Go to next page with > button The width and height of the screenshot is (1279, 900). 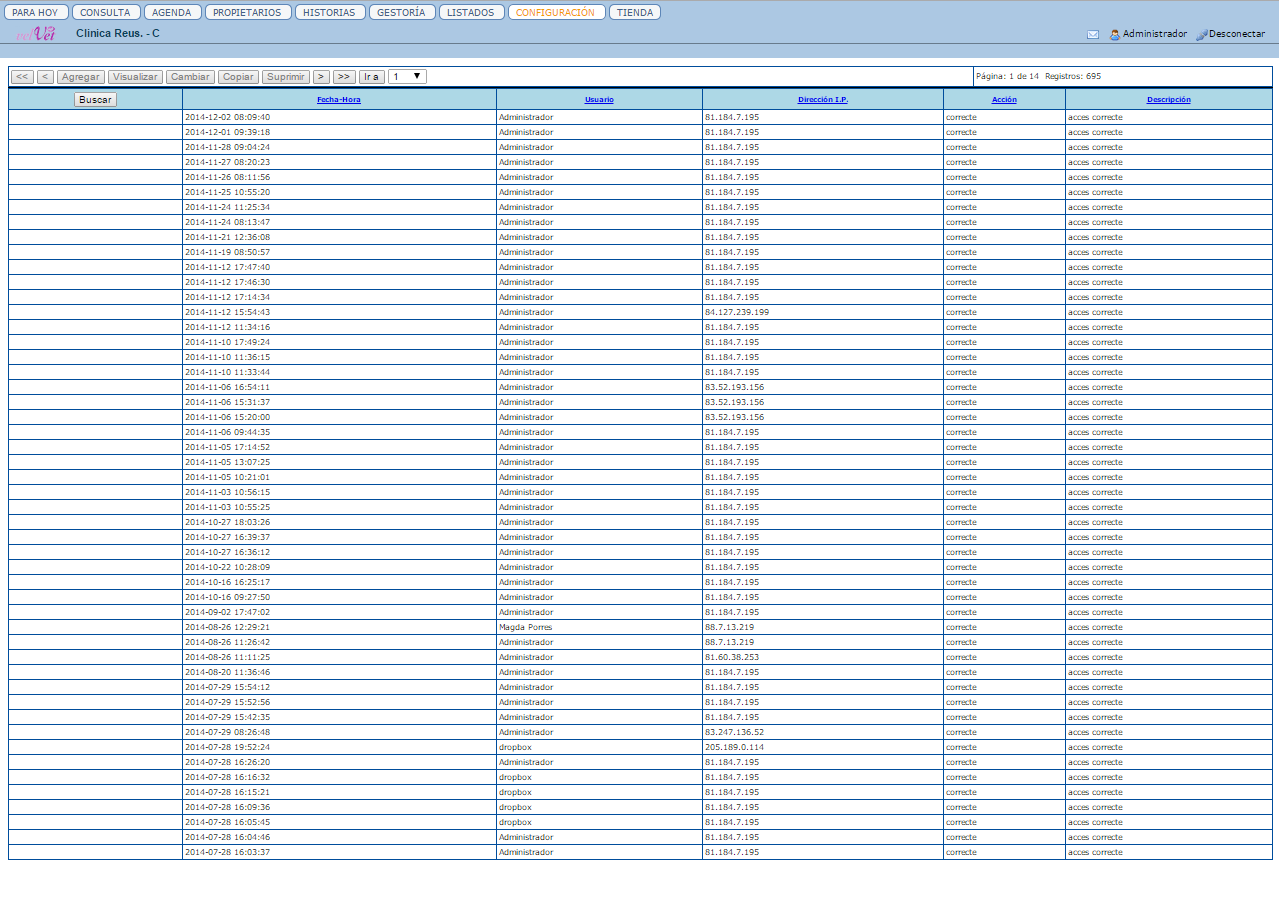coord(321,76)
